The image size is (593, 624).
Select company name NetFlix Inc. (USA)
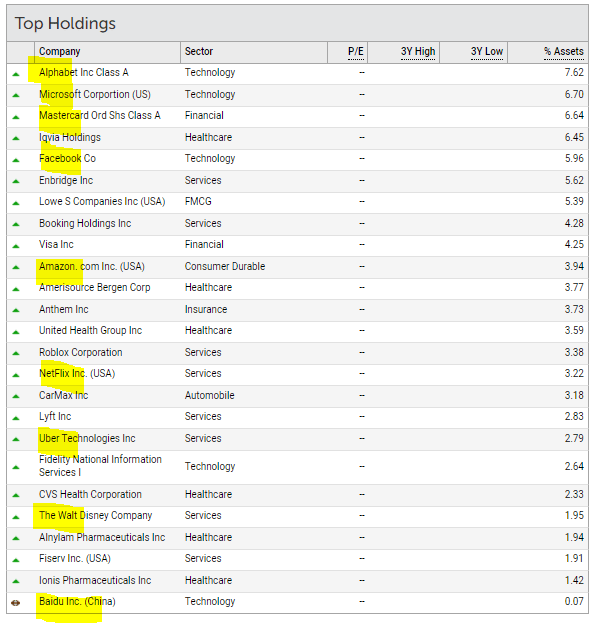pyautogui.click(x=77, y=373)
